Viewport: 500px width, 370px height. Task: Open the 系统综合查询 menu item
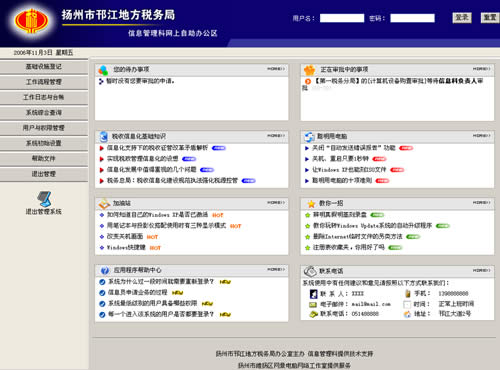click(44, 113)
